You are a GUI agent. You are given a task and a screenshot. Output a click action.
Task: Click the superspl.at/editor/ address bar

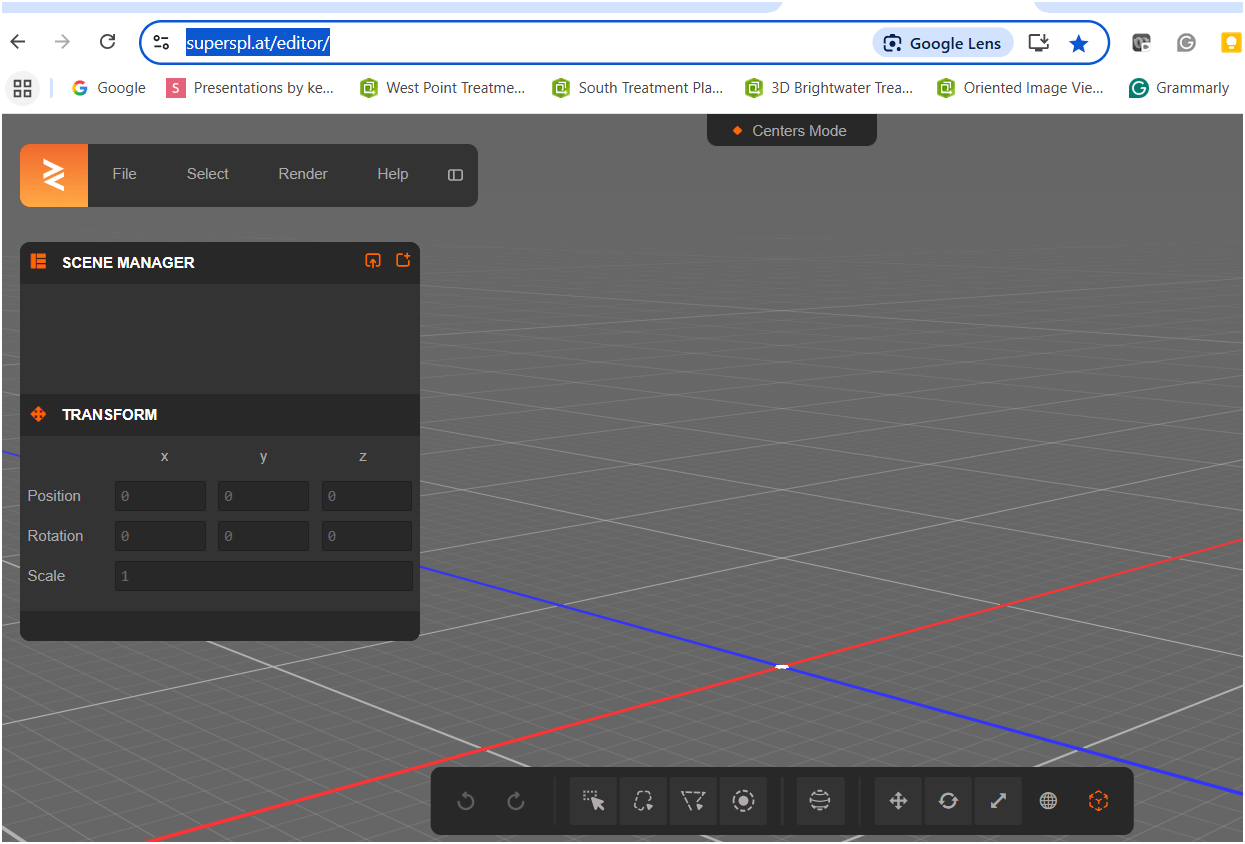click(258, 43)
